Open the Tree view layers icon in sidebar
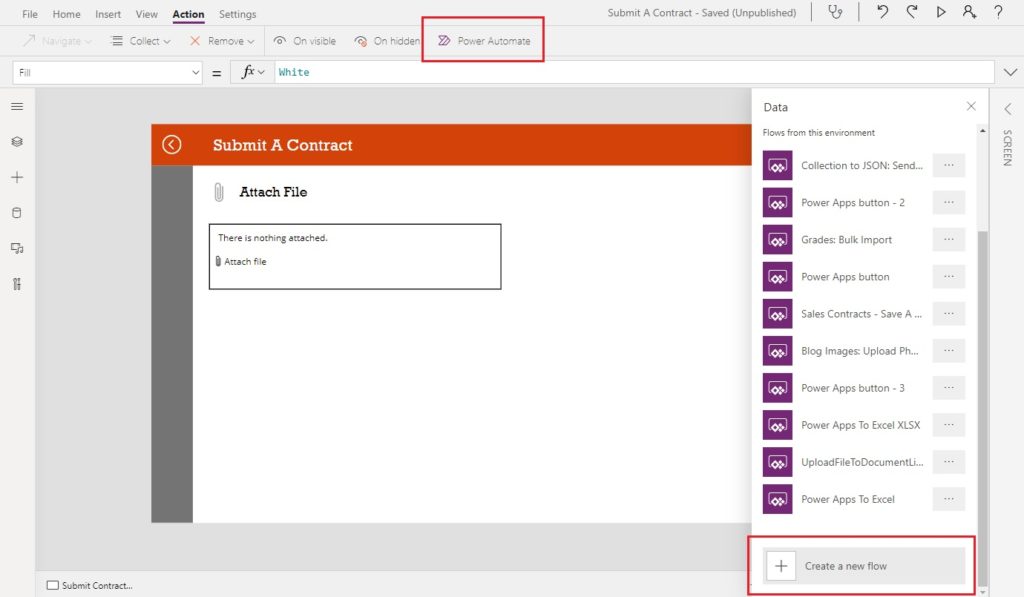This screenshot has height=597, width=1024. tap(17, 142)
